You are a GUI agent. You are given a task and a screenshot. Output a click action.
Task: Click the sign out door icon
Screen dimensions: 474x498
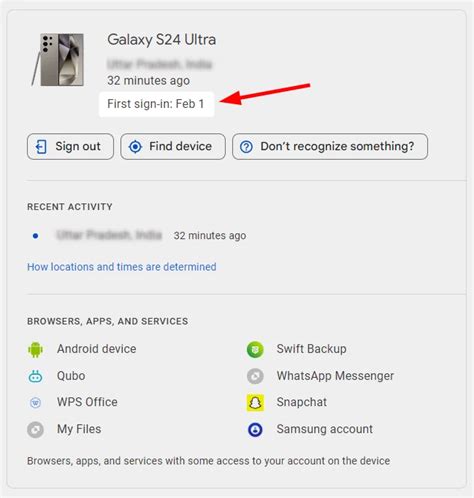tap(41, 147)
